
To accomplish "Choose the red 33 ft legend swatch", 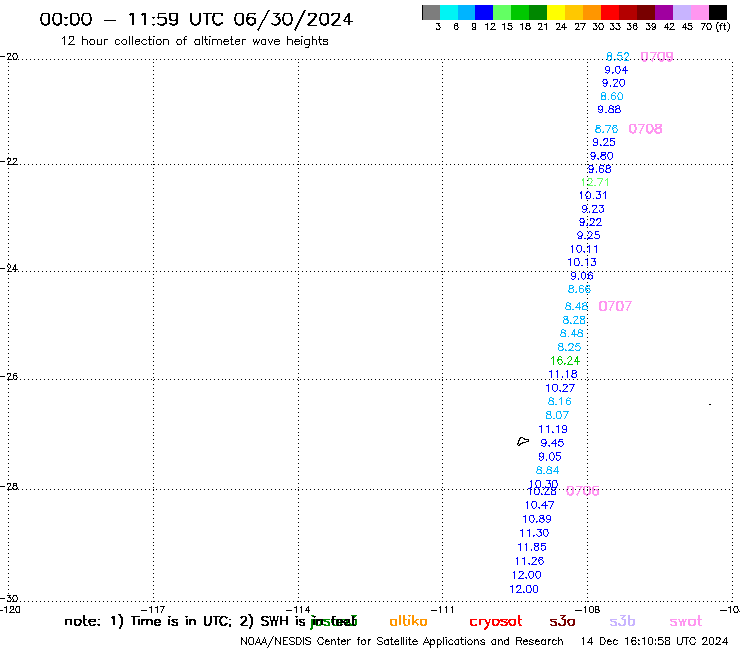I will click(610, 12).
